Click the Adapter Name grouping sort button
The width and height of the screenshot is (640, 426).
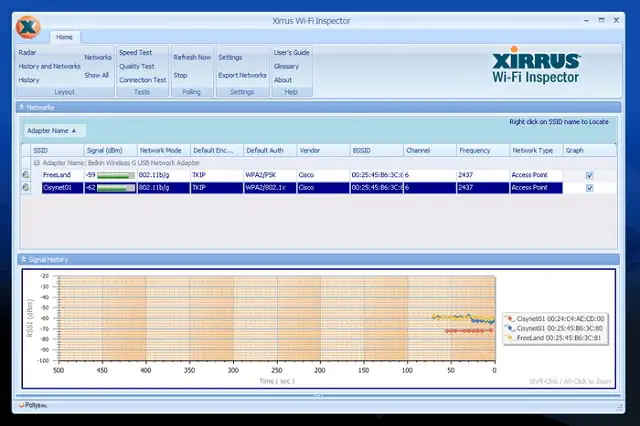[x=54, y=131]
